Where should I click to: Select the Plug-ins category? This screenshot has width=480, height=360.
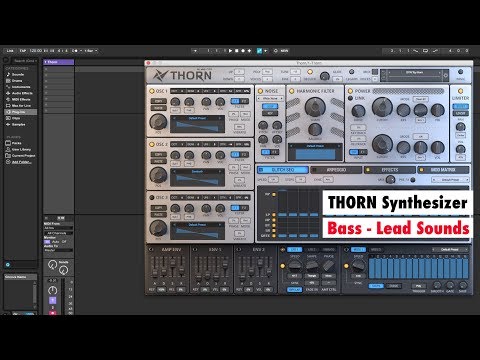coord(21,112)
